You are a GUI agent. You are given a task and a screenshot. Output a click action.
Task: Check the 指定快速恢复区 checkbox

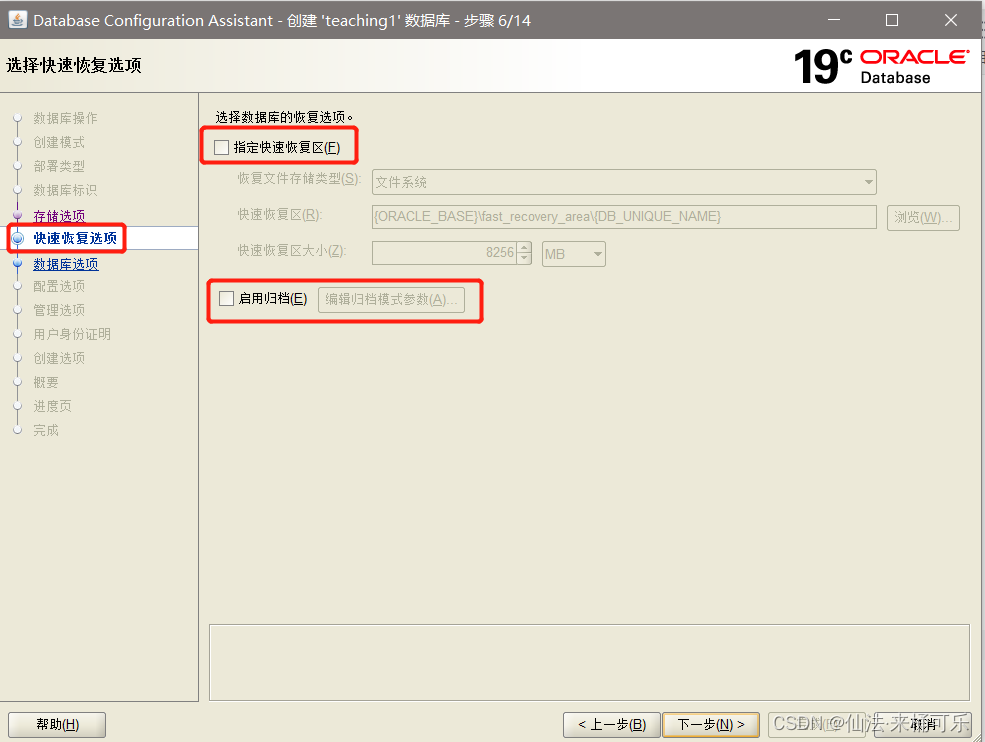tap(221, 148)
